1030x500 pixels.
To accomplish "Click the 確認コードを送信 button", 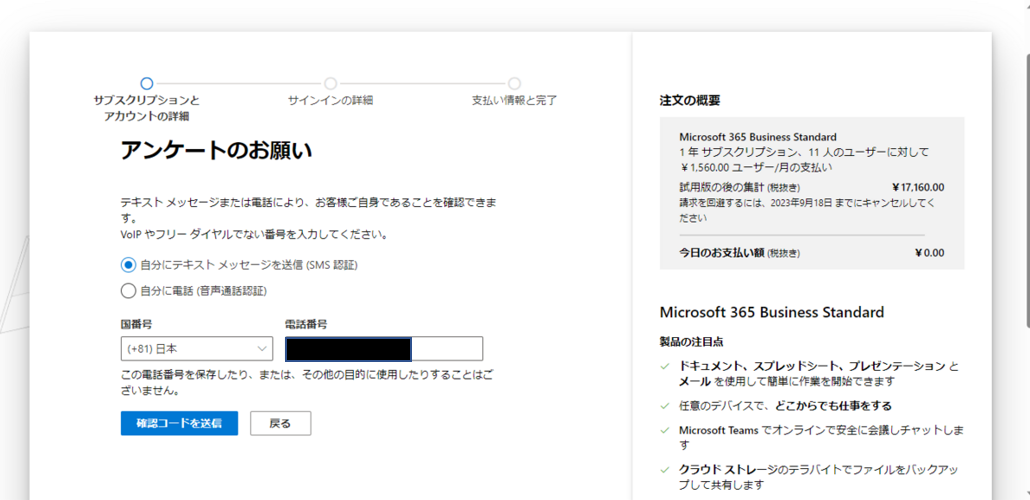I will tap(179, 423).
